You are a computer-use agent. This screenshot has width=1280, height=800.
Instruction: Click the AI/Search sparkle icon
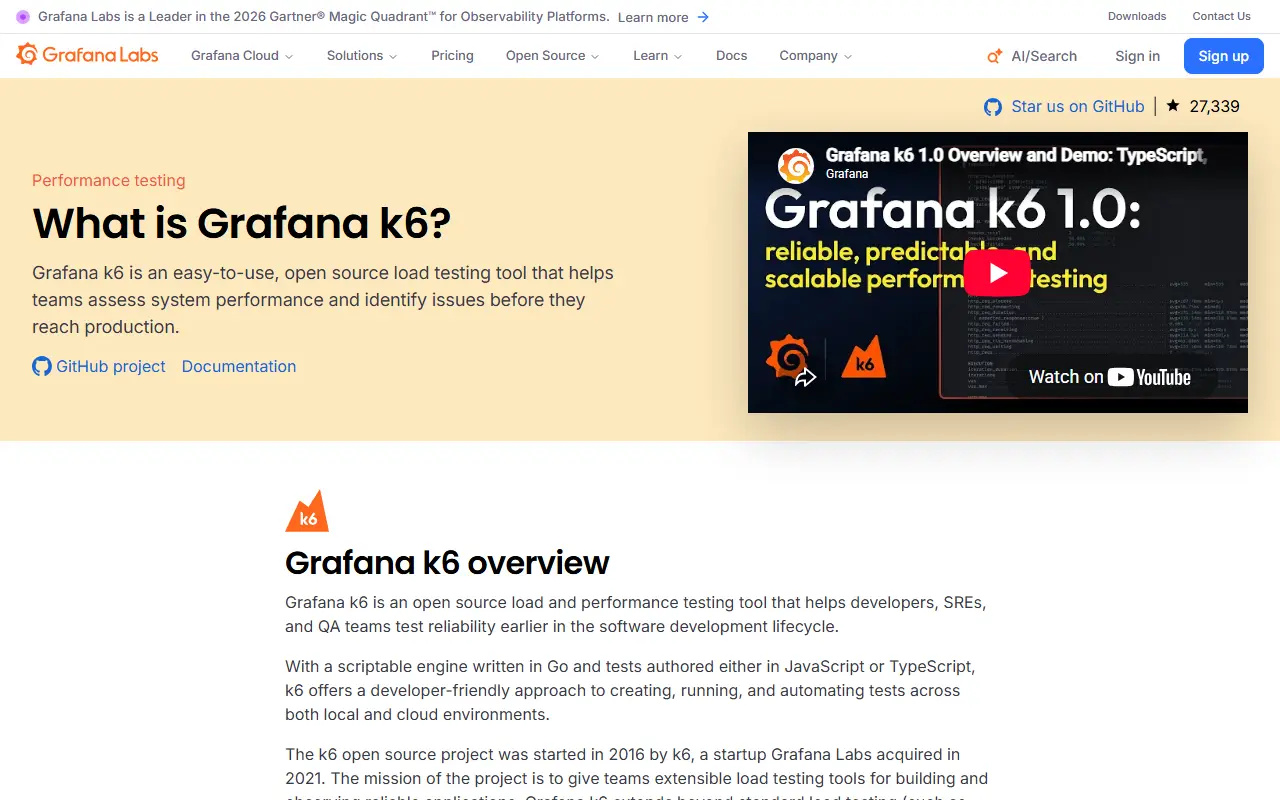pos(995,56)
